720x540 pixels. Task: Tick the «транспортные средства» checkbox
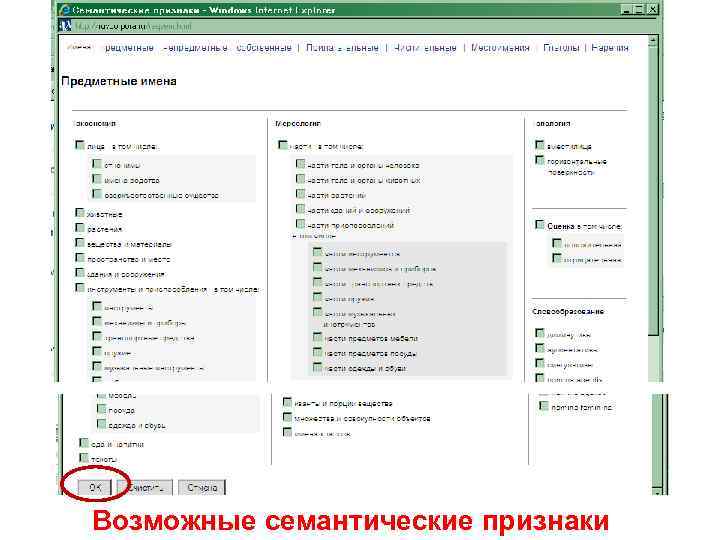click(x=97, y=336)
